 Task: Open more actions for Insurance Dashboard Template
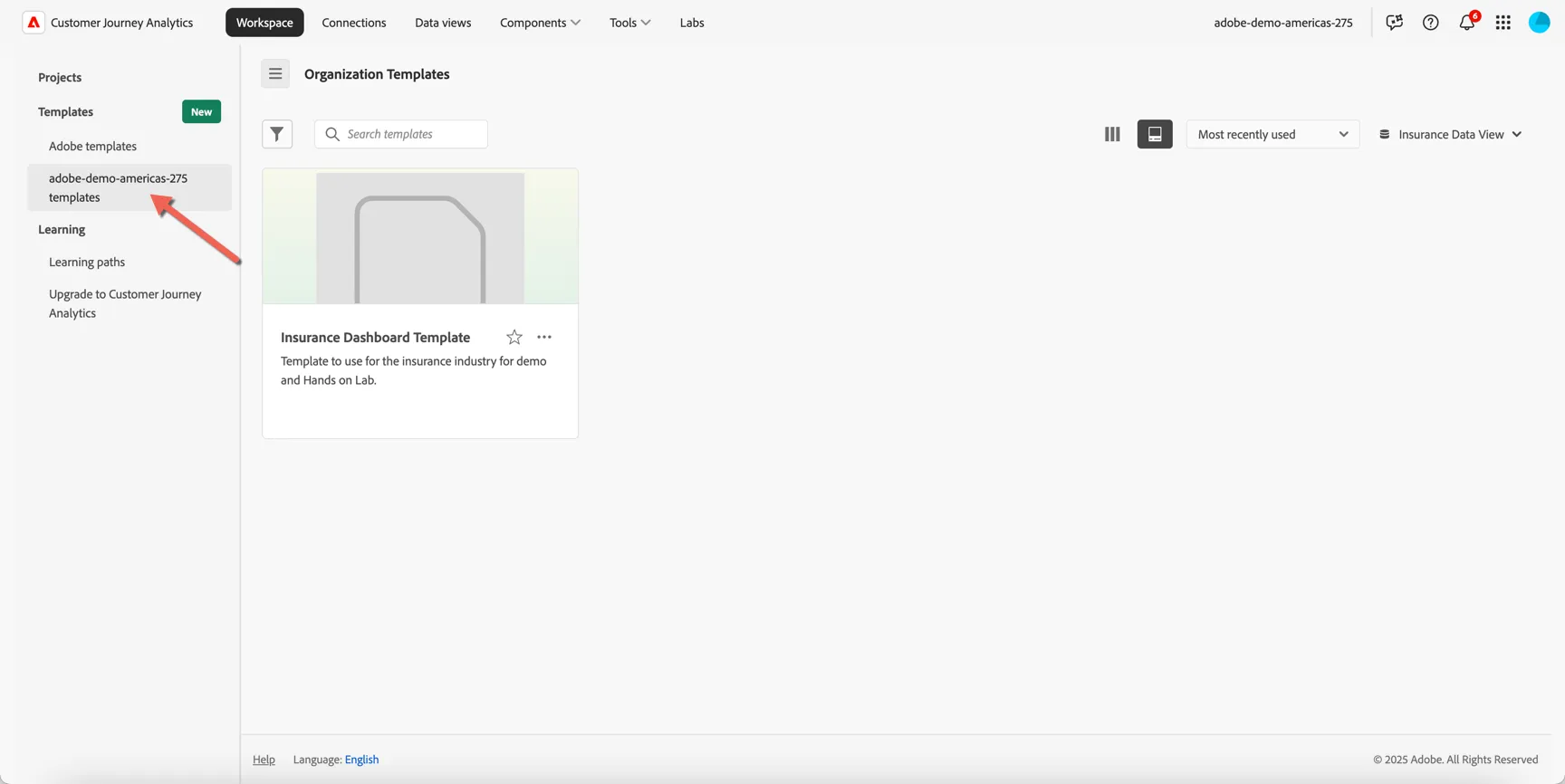[x=544, y=337]
